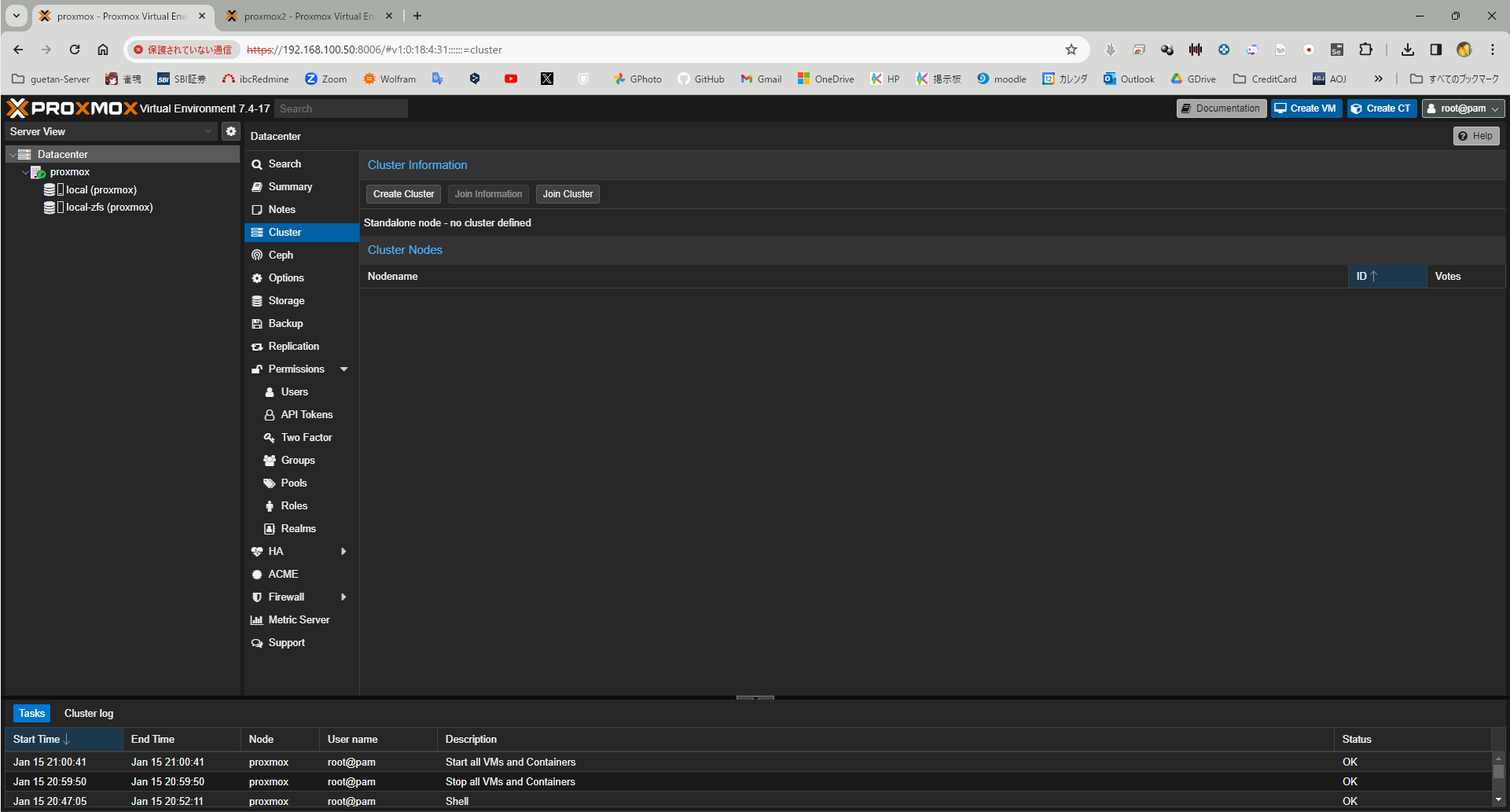1510x812 pixels.
Task: Expand the HA submenu arrow
Action: click(x=344, y=552)
